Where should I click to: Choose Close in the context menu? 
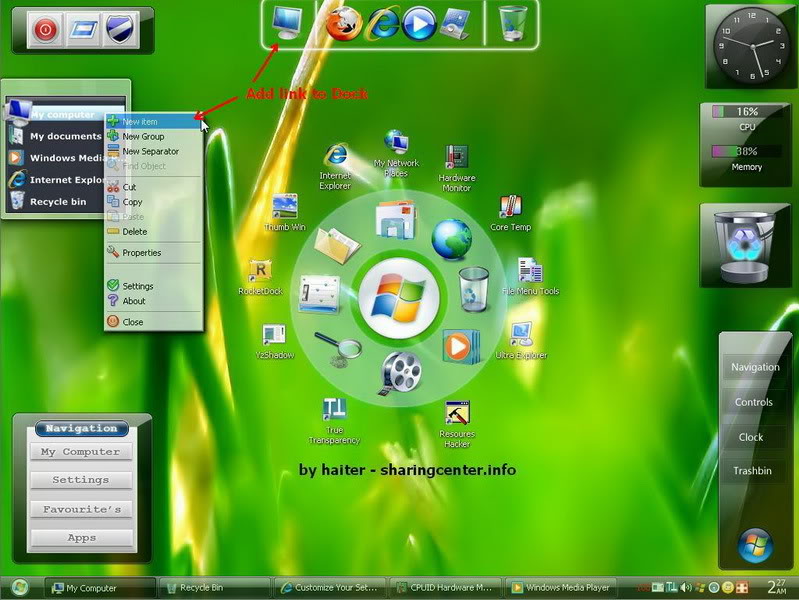pos(153,322)
